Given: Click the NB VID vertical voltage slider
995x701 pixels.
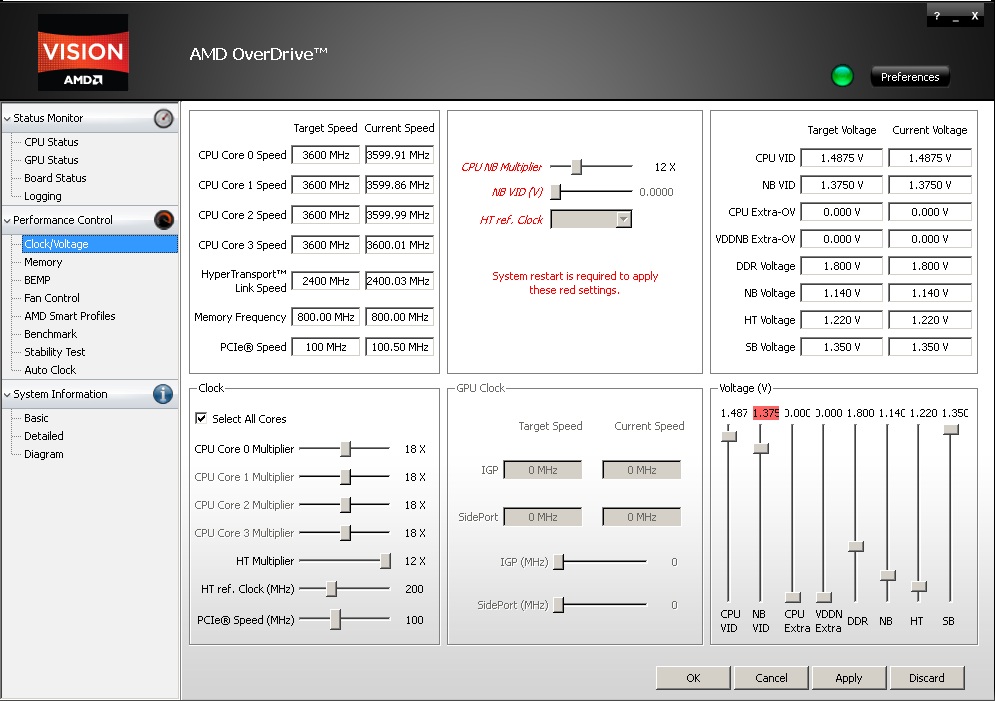Looking at the screenshot, I should pos(761,449).
